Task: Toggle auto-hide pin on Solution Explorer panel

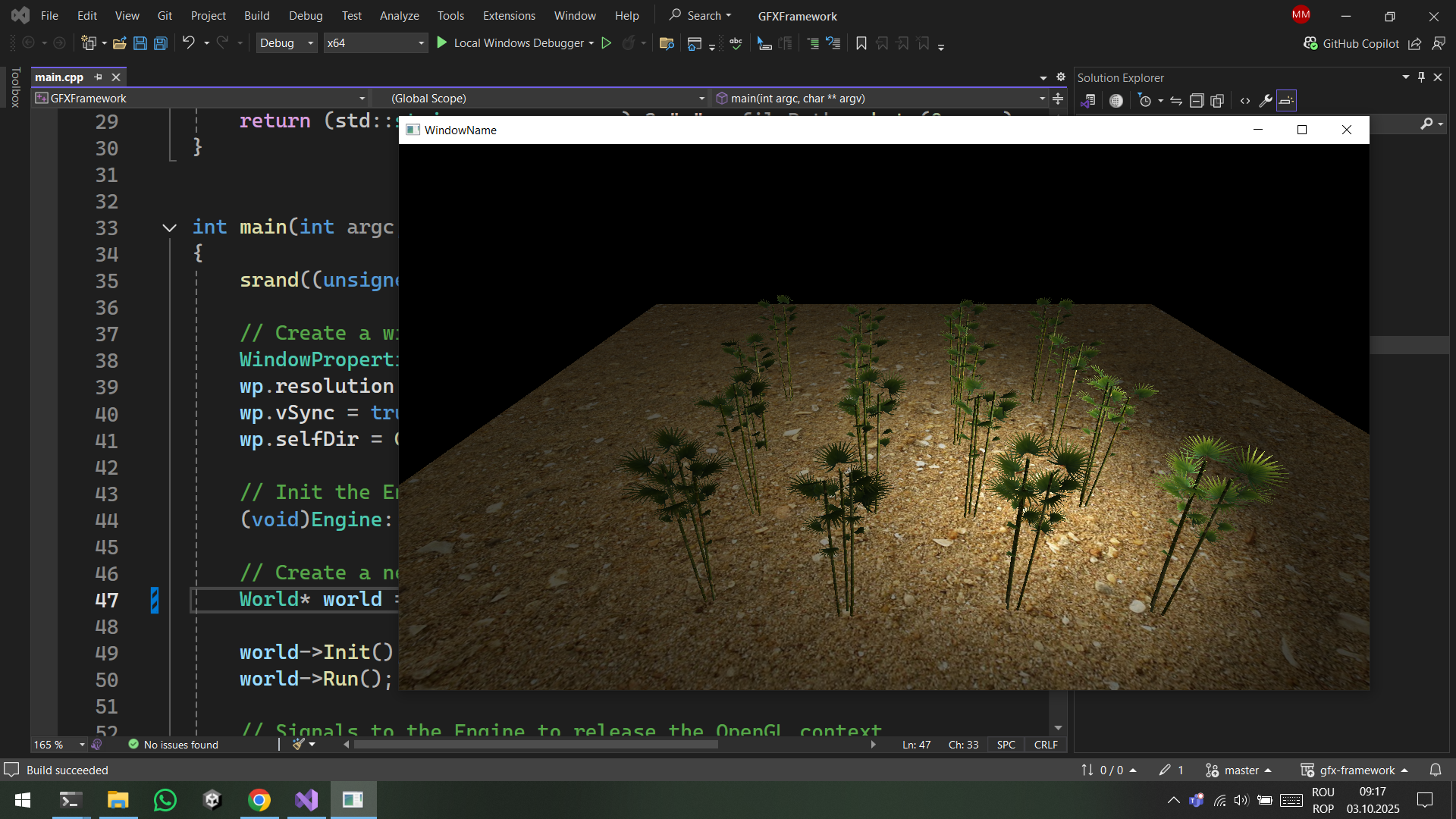Action: click(1422, 77)
